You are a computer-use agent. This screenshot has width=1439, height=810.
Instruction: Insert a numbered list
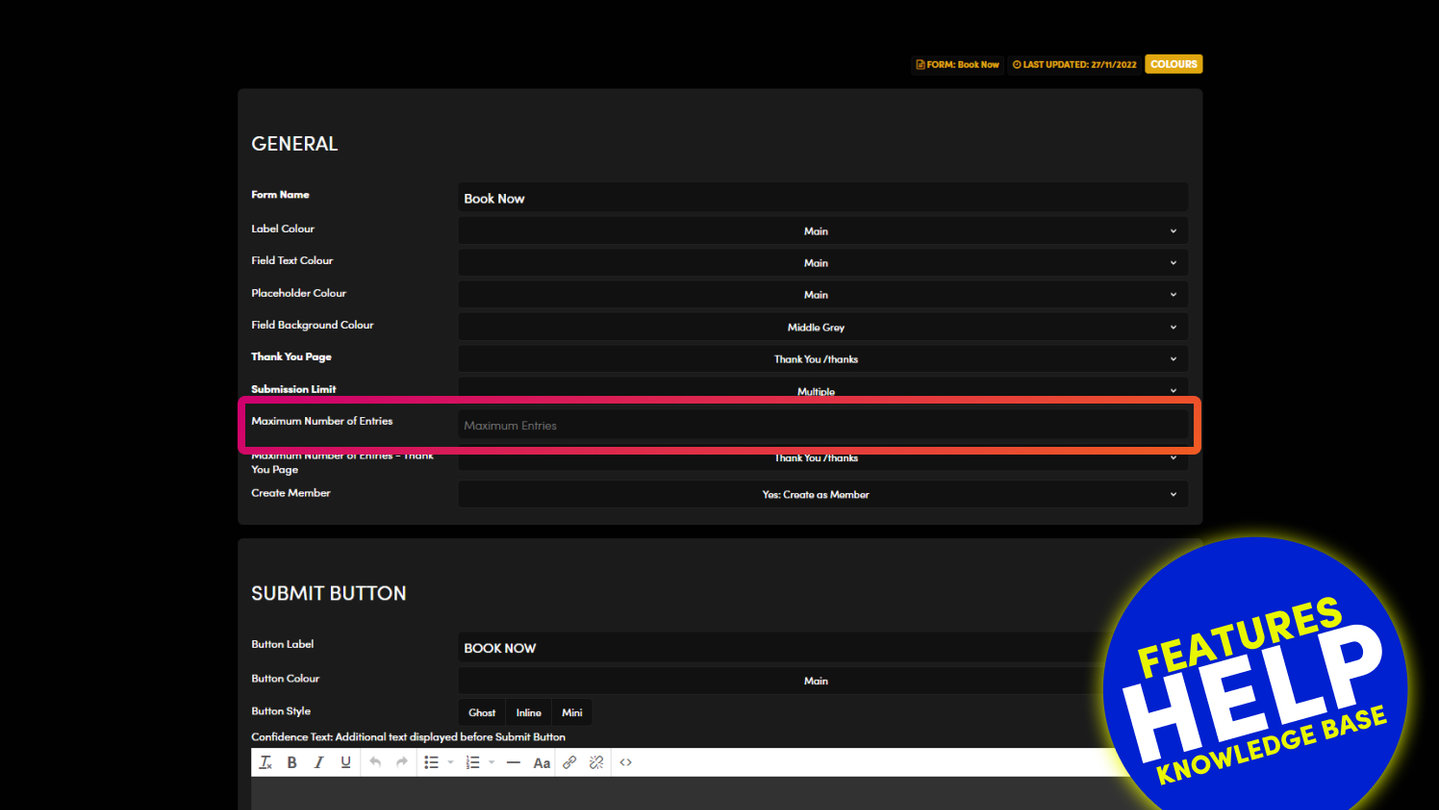tap(473, 763)
